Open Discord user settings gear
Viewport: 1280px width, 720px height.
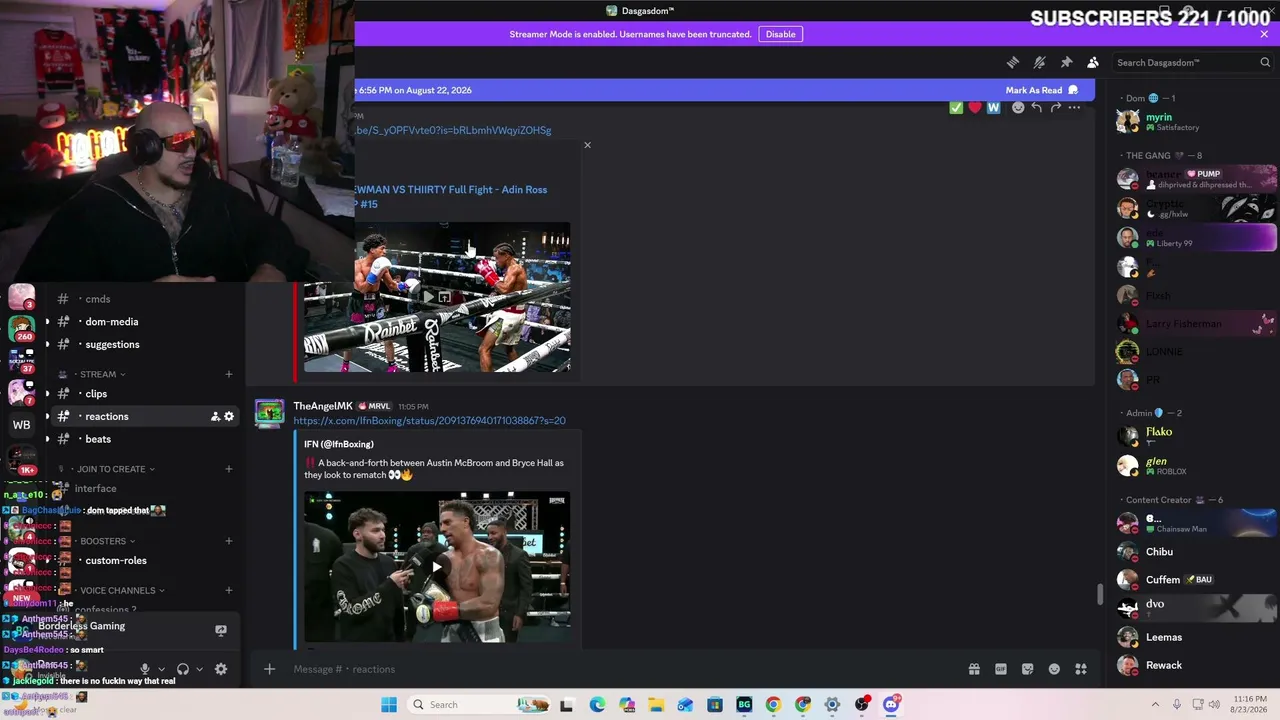pyautogui.click(x=221, y=669)
